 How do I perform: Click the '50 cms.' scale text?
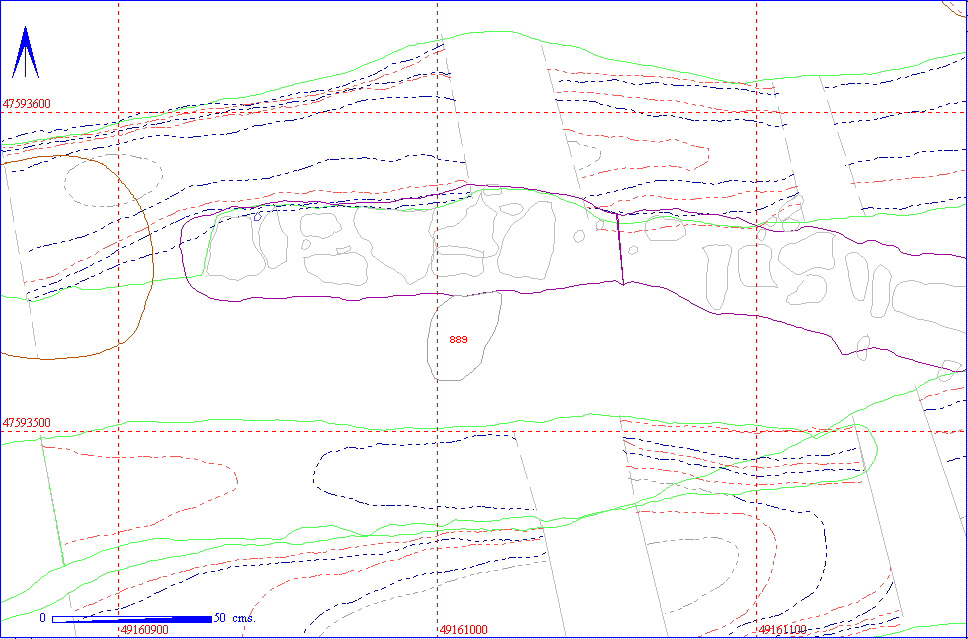pos(235,618)
